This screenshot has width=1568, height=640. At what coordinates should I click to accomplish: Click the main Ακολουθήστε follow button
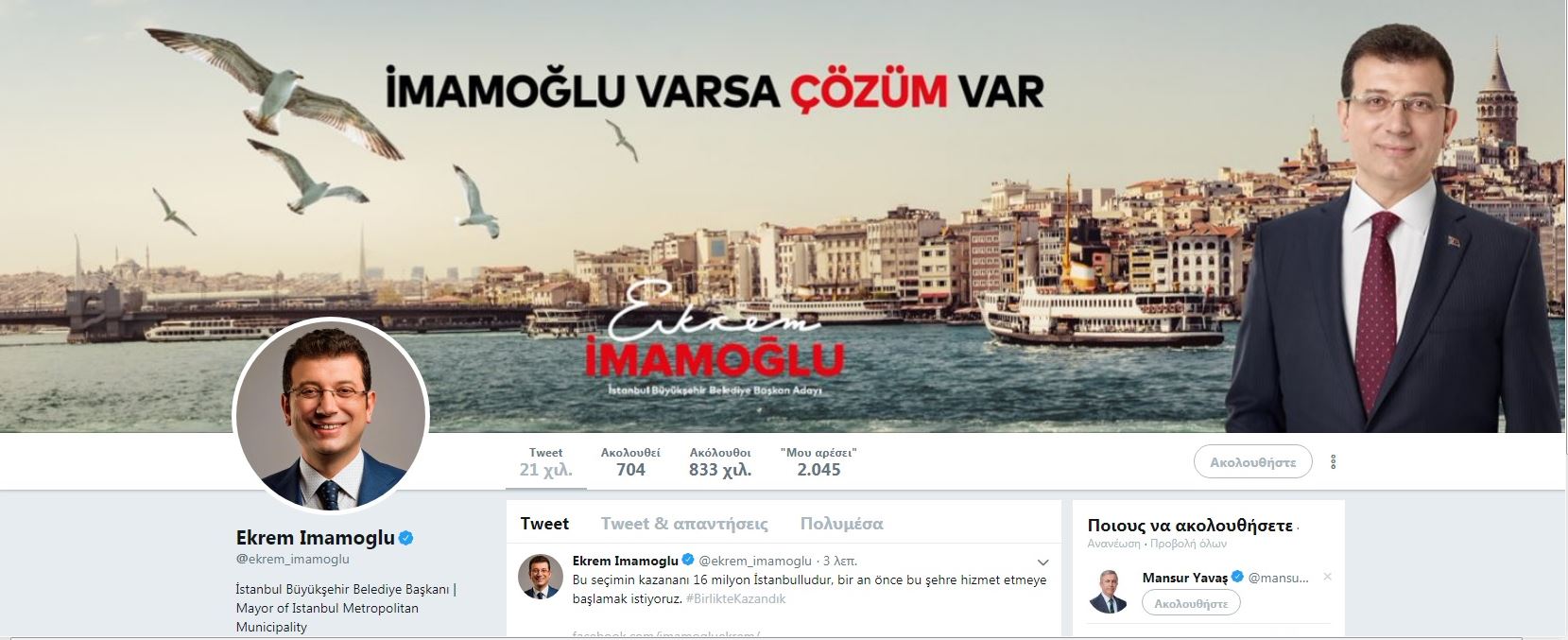pyautogui.click(x=1252, y=462)
